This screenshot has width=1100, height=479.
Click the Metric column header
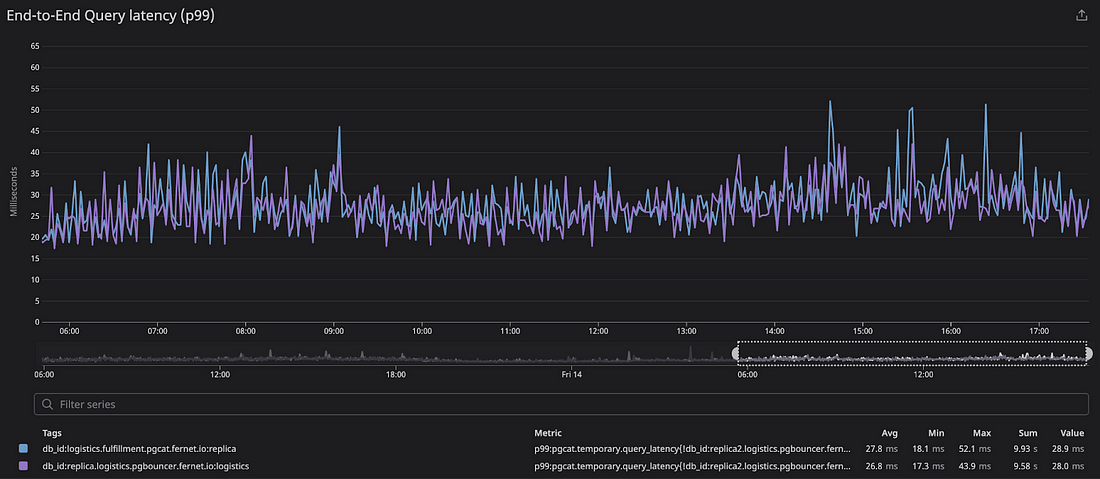pos(550,433)
